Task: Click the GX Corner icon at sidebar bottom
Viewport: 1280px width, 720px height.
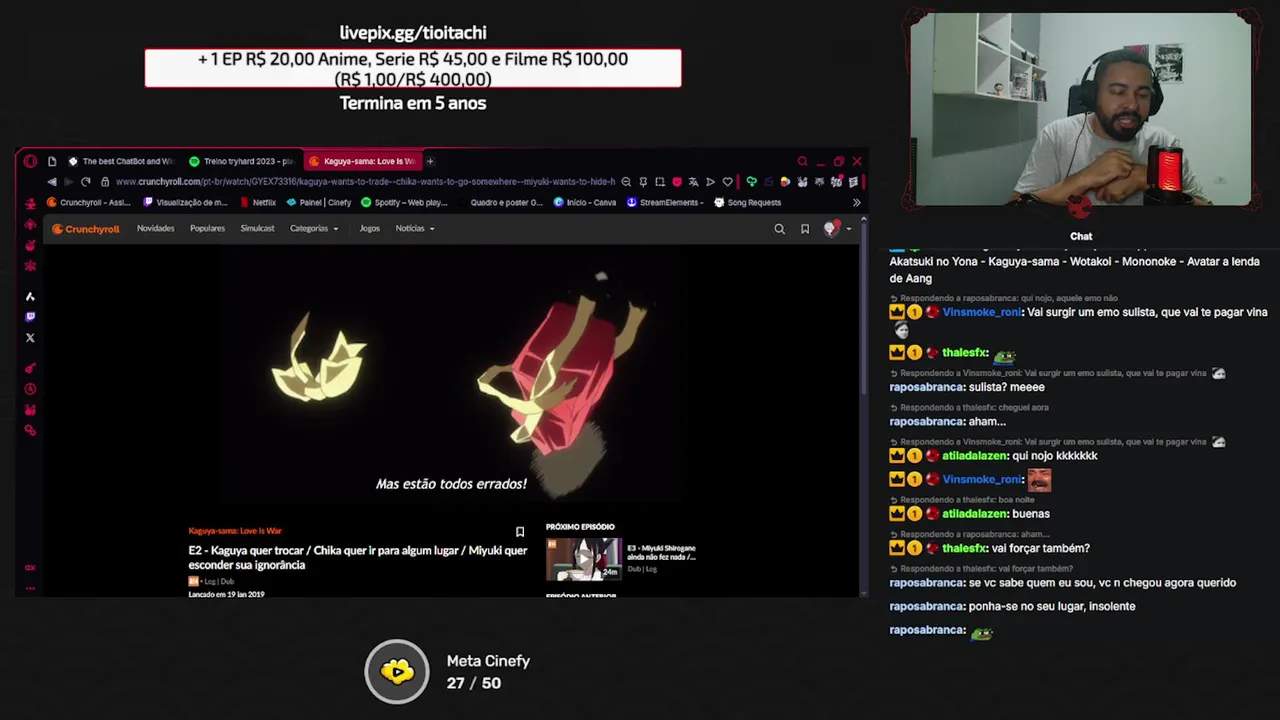Action: 30,567
